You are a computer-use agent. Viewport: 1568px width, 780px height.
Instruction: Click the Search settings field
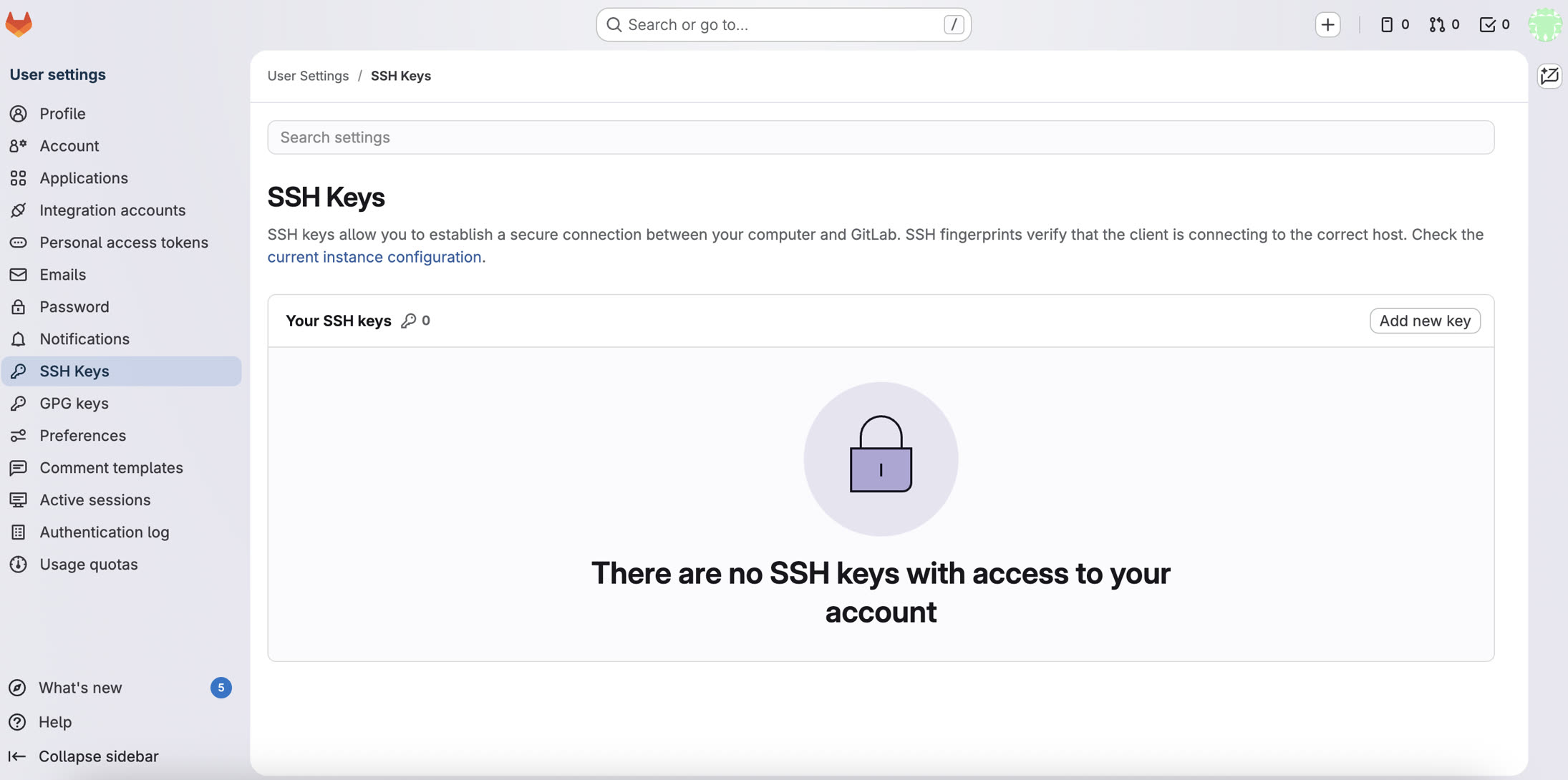879,137
